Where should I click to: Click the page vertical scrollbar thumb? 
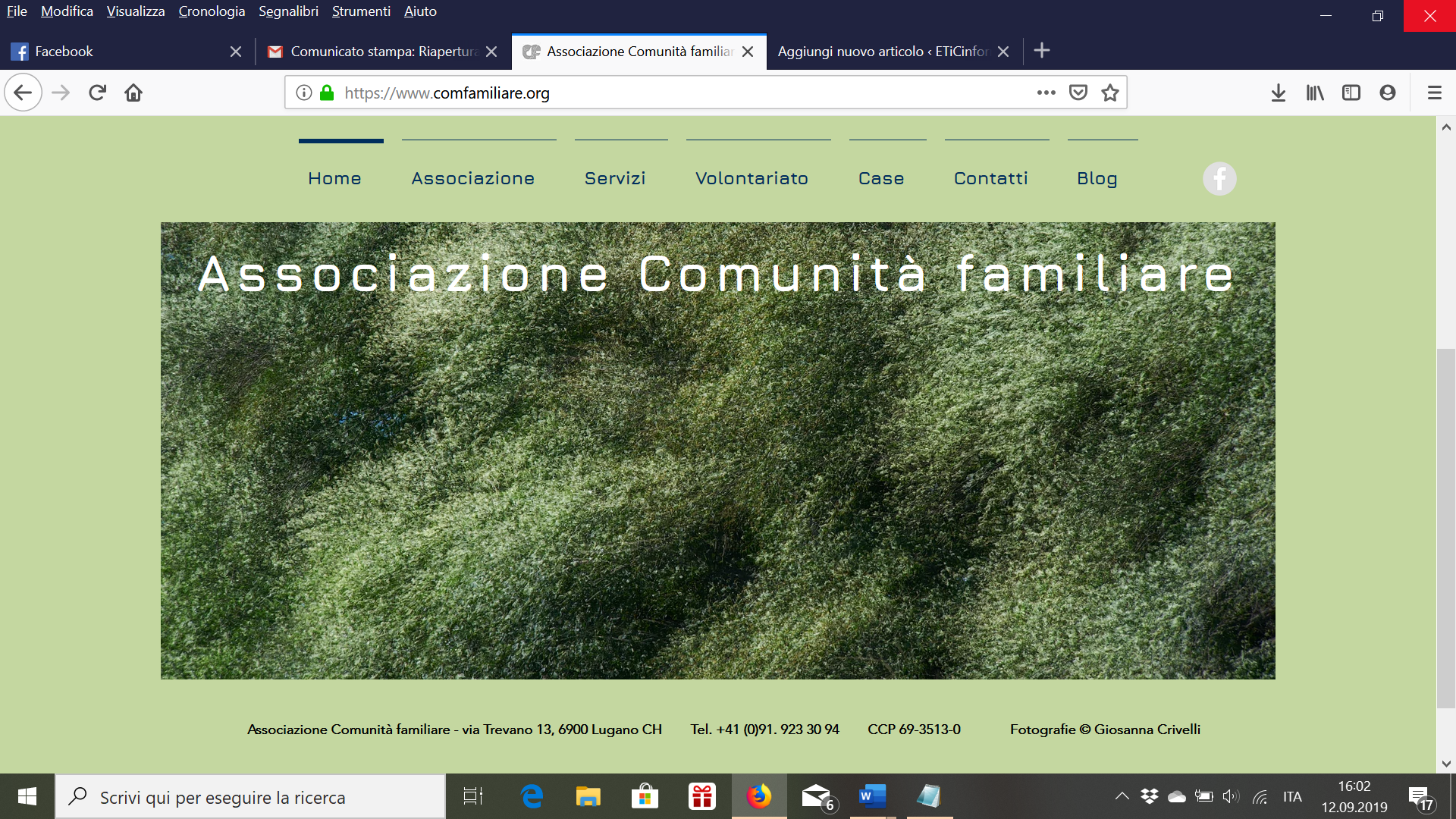click(1446, 529)
